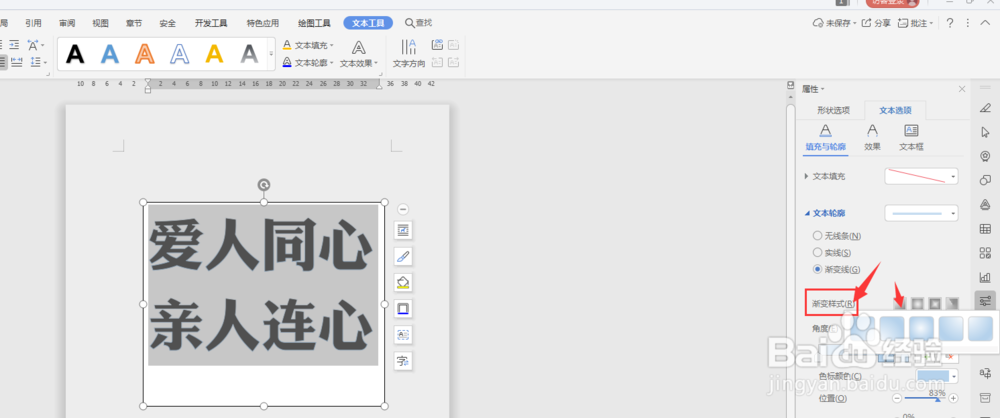
Task: Click the properties sliders icon in right sidebar
Action: (x=985, y=300)
